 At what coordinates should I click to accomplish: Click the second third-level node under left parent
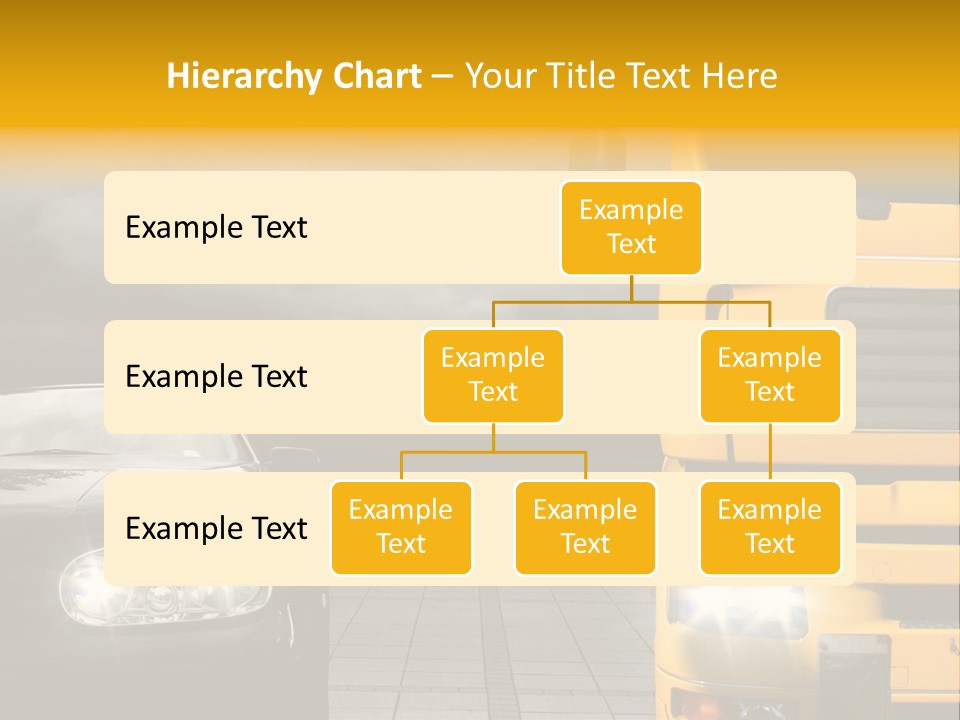click(x=585, y=527)
